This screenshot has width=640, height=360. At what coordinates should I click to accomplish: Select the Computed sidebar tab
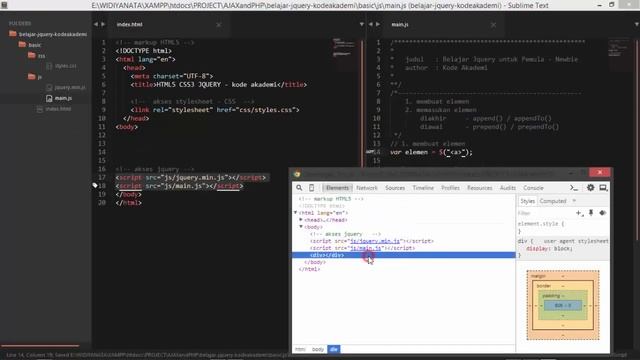click(553, 201)
